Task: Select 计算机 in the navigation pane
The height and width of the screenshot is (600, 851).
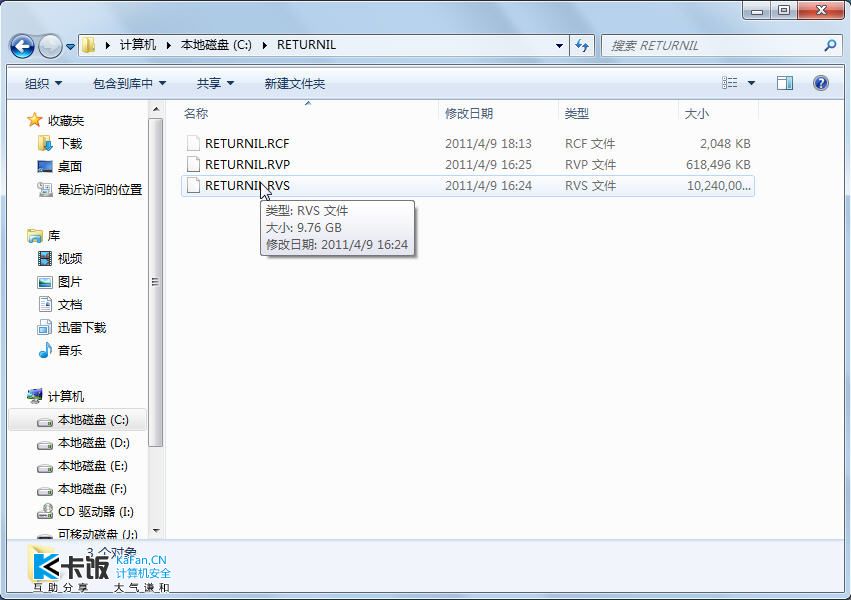Action: [x=66, y=397]
